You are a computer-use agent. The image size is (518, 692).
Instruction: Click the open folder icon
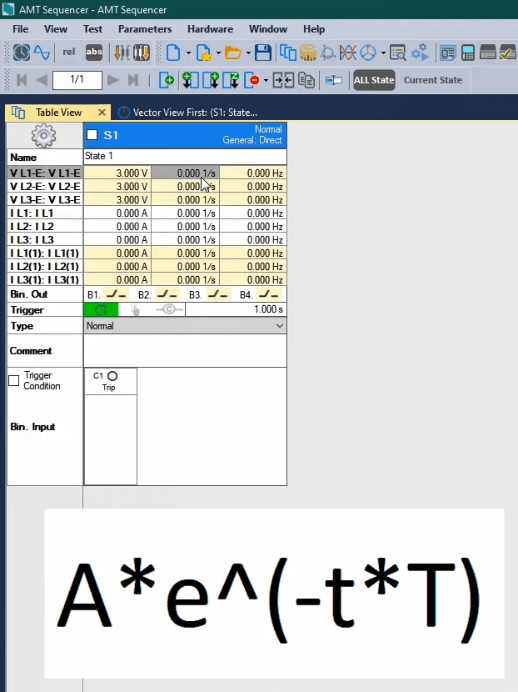point(233,53)
